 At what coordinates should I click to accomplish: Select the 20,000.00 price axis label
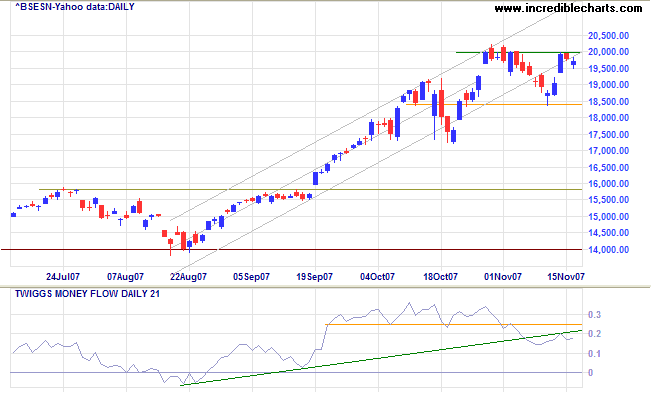[x=608, y=52]
